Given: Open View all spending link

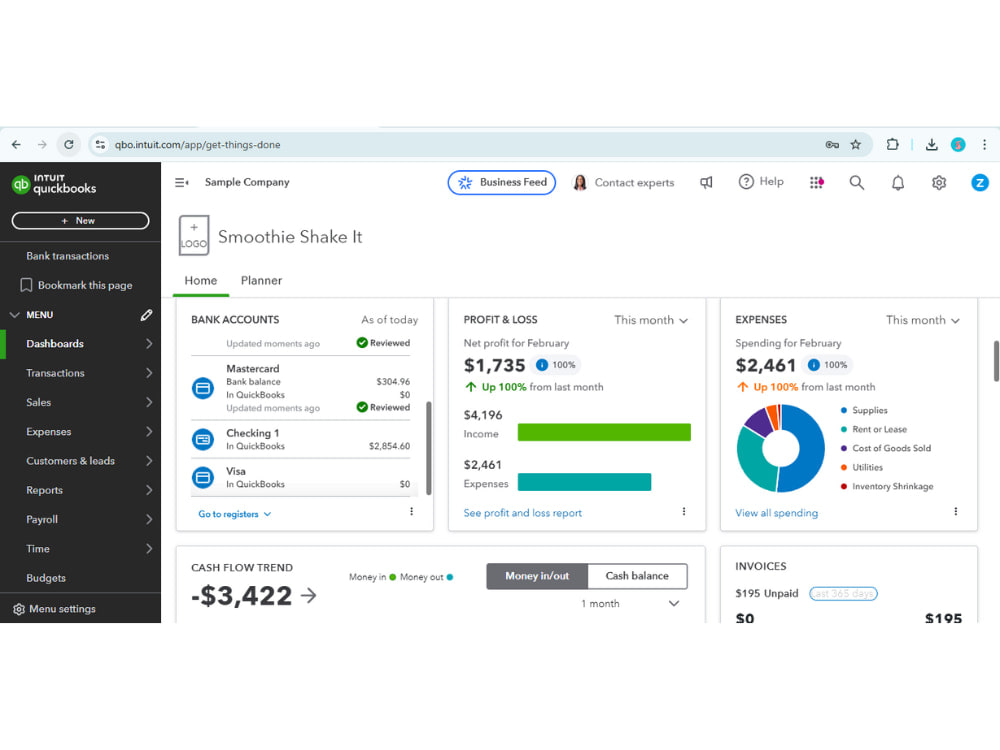Looking at the screenshot, I should point(776,513).
